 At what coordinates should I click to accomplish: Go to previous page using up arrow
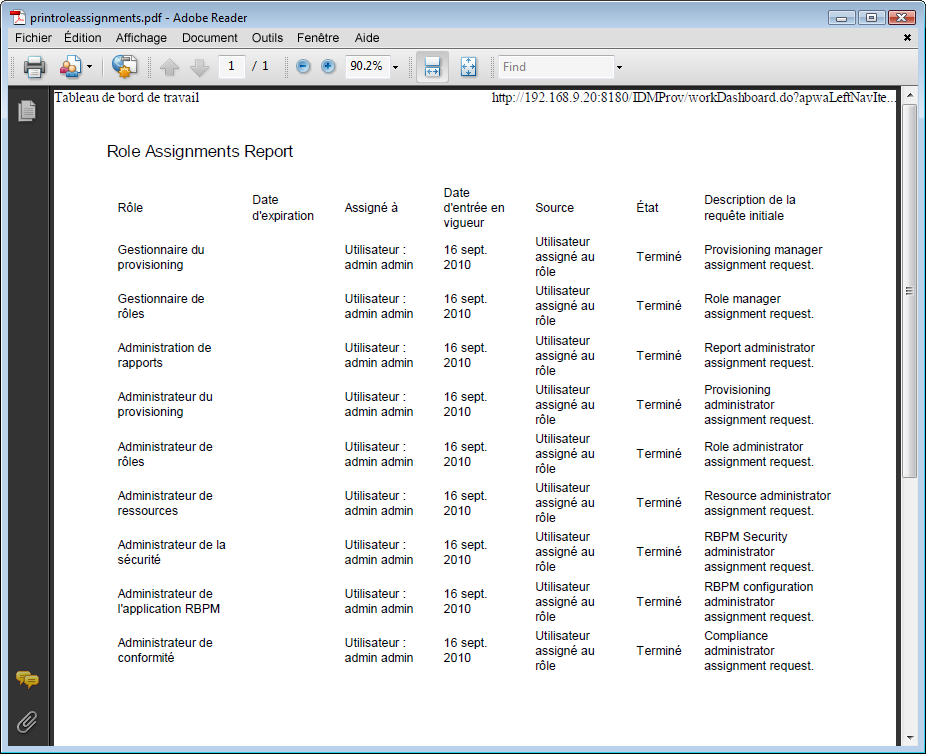coord(169,67)
